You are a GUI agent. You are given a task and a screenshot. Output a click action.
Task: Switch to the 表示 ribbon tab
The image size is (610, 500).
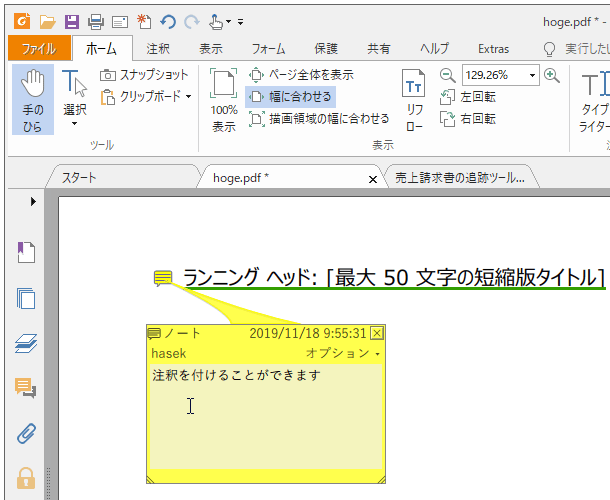pos(211,49)
